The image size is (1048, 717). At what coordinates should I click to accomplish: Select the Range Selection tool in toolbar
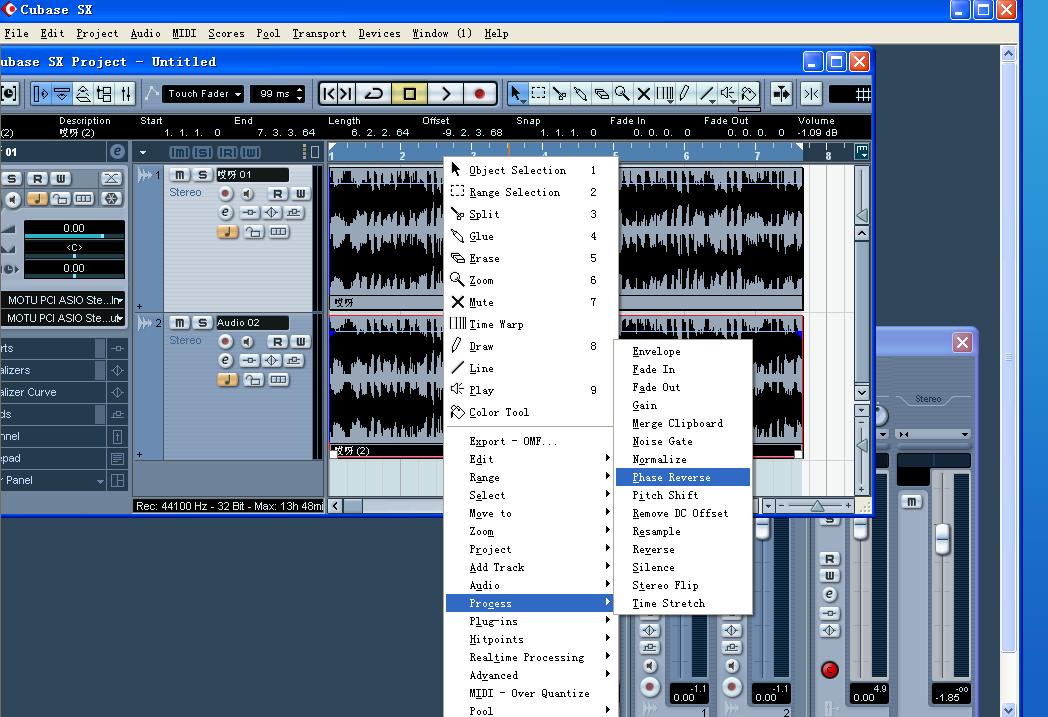[538, 94]
